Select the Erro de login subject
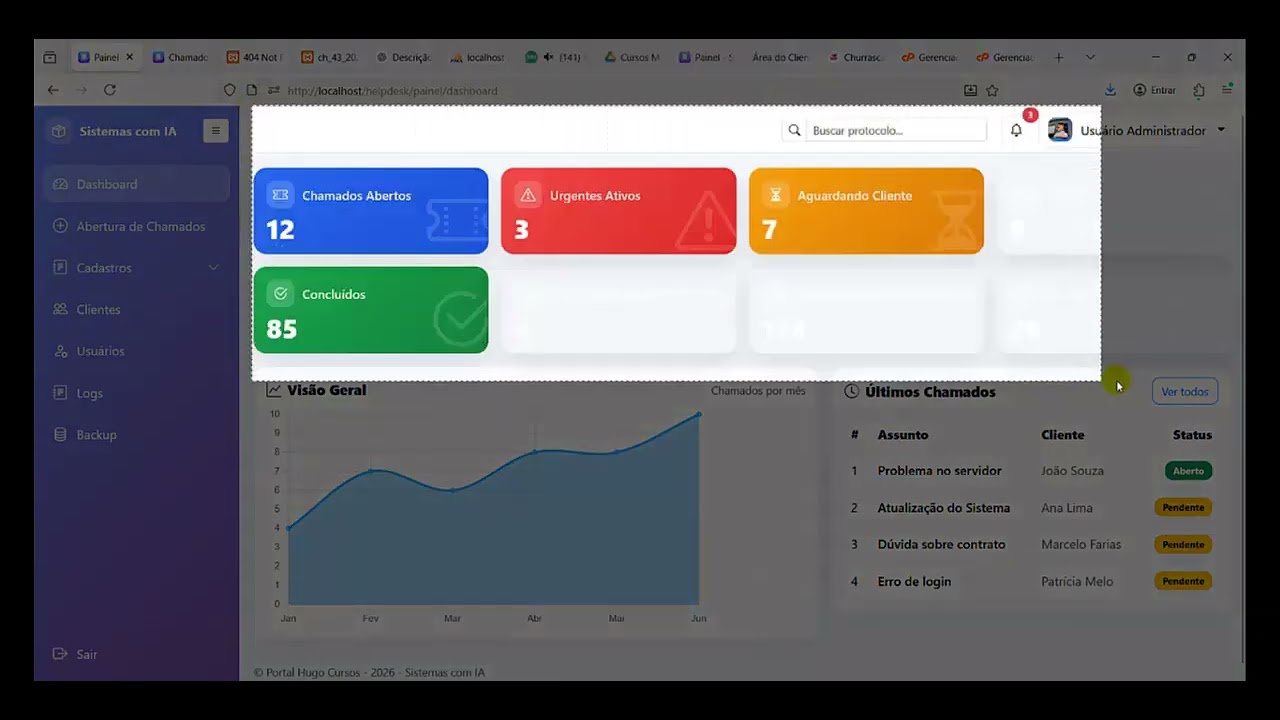1280x720 pixels. [914, 581]
